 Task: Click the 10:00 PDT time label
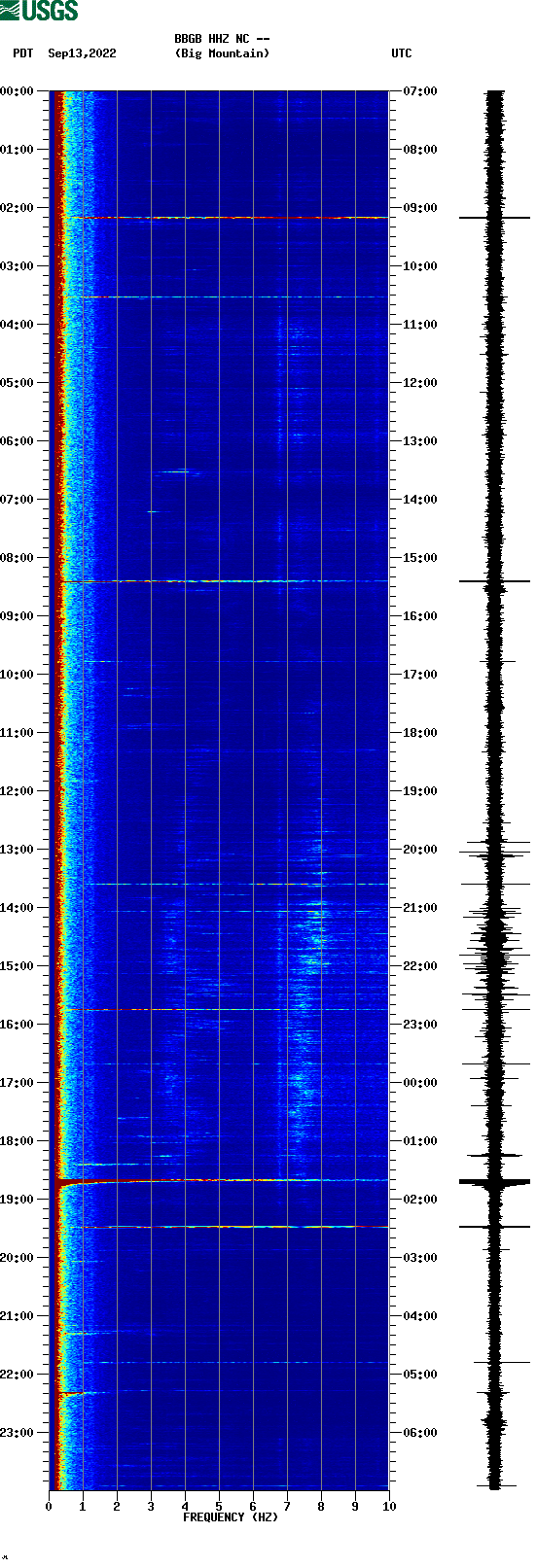[18, 675]
